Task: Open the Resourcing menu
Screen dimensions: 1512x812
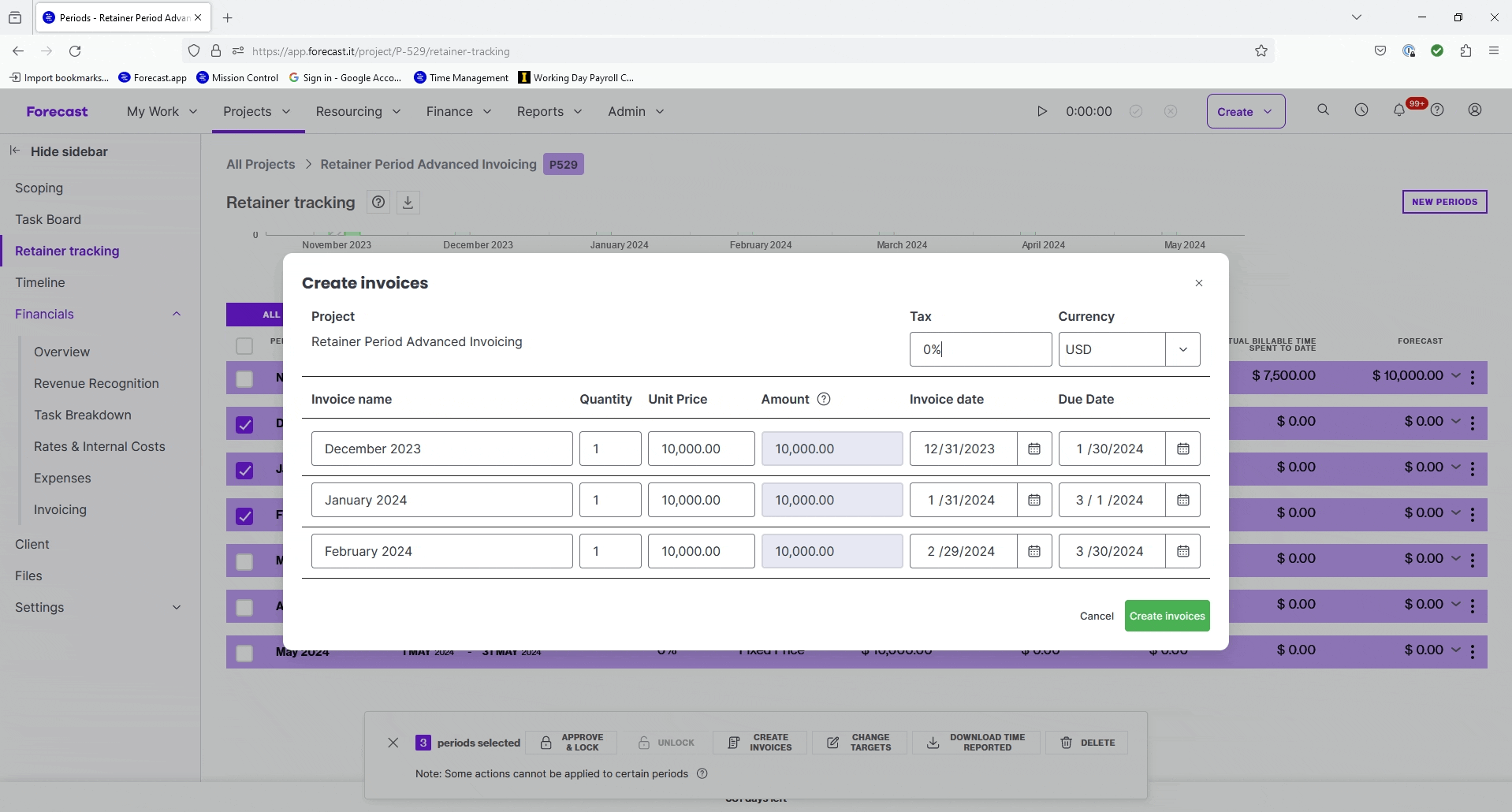Action: tap(358, 111)
